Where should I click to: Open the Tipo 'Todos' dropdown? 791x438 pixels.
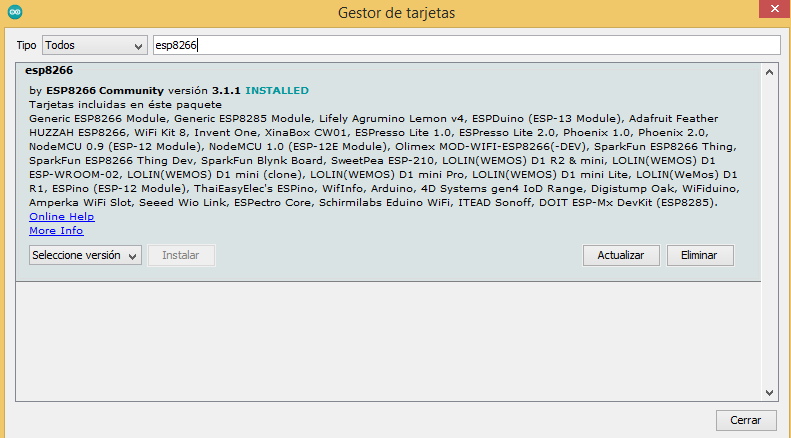95,45
